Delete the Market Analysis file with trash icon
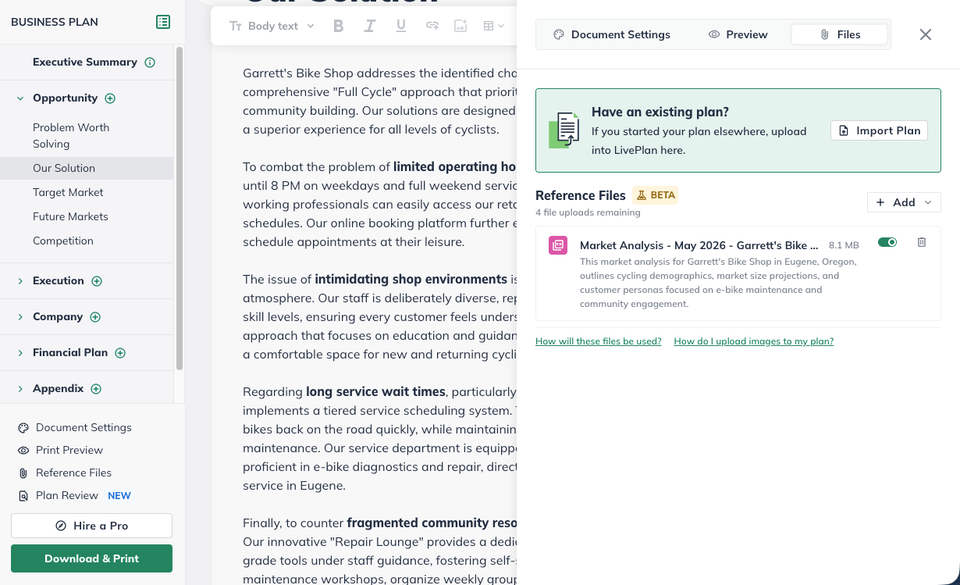The width and height of the screenshot is (960, 585). point(921,242)
